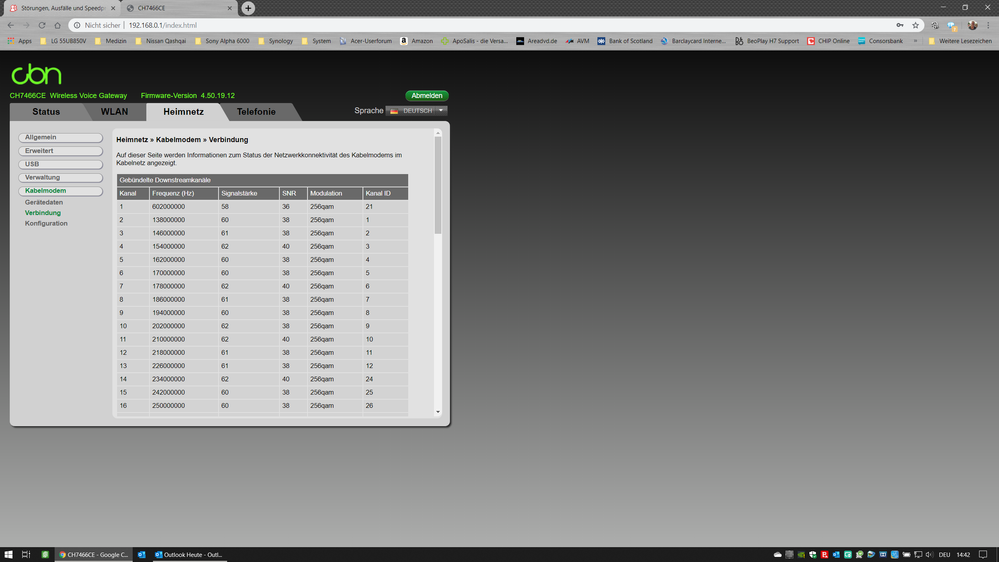Open the Acer-Userforum bookmark
The image size is (999, 562).
tap(365, 41)
